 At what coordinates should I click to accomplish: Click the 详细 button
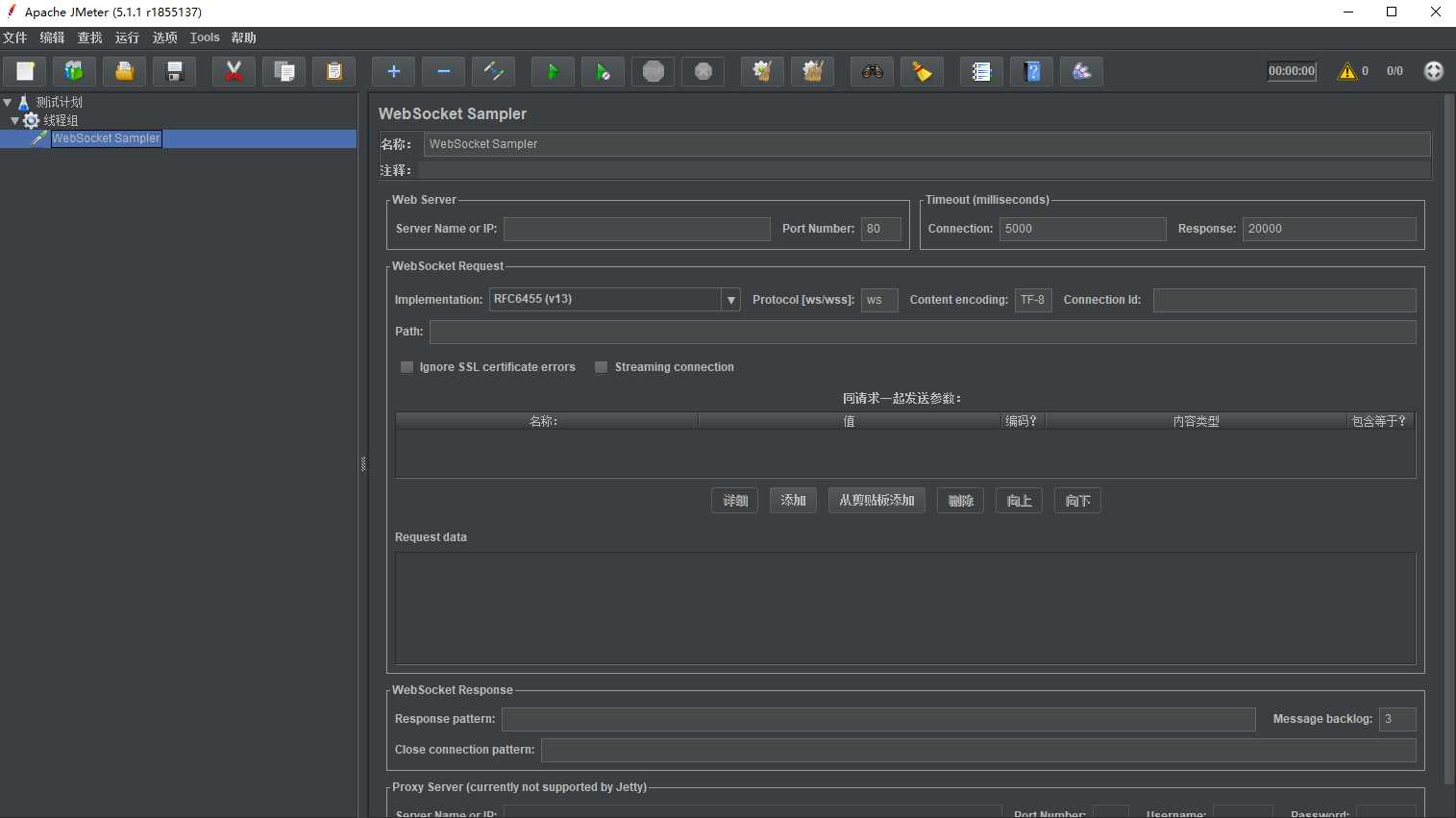coord(735,501)
